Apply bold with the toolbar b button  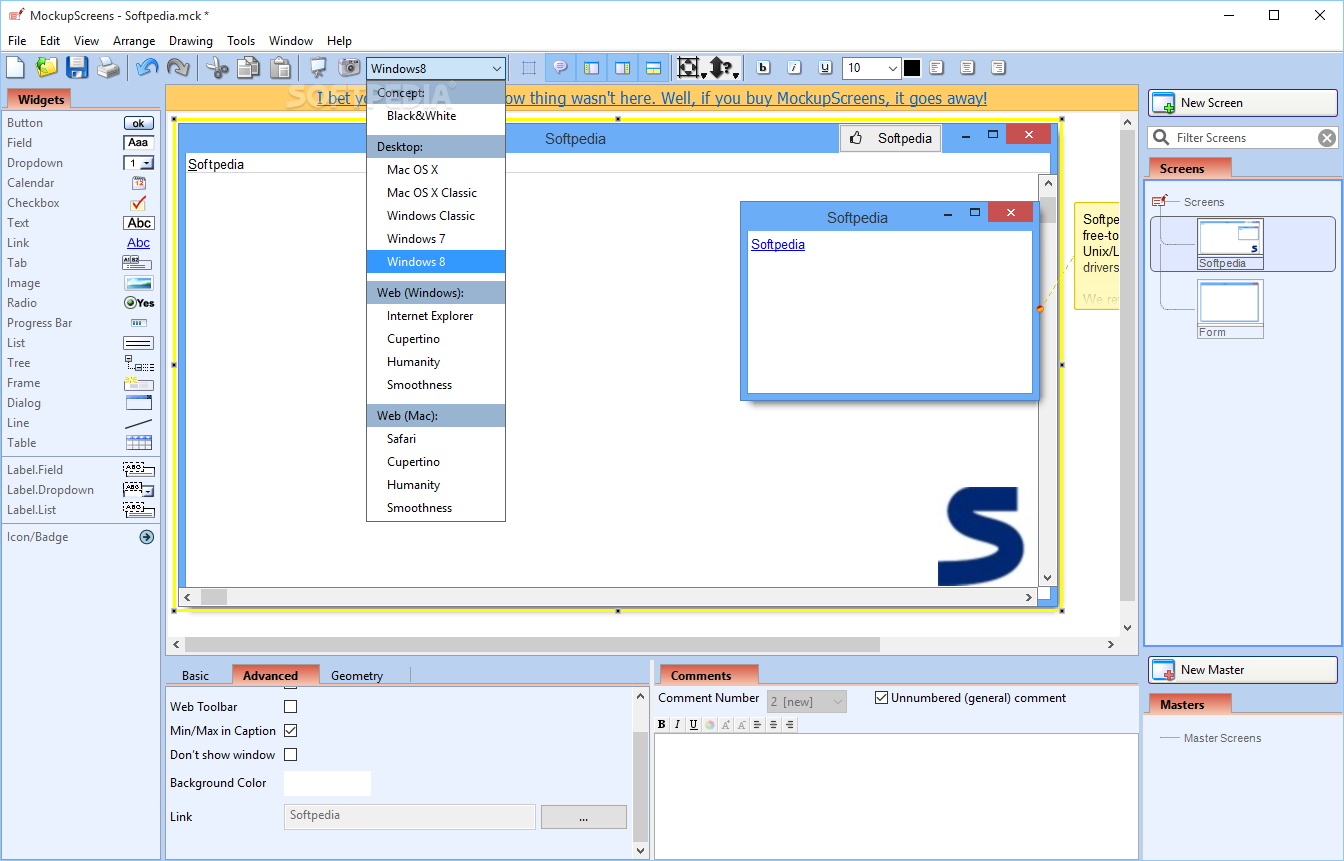coord(764,68)
